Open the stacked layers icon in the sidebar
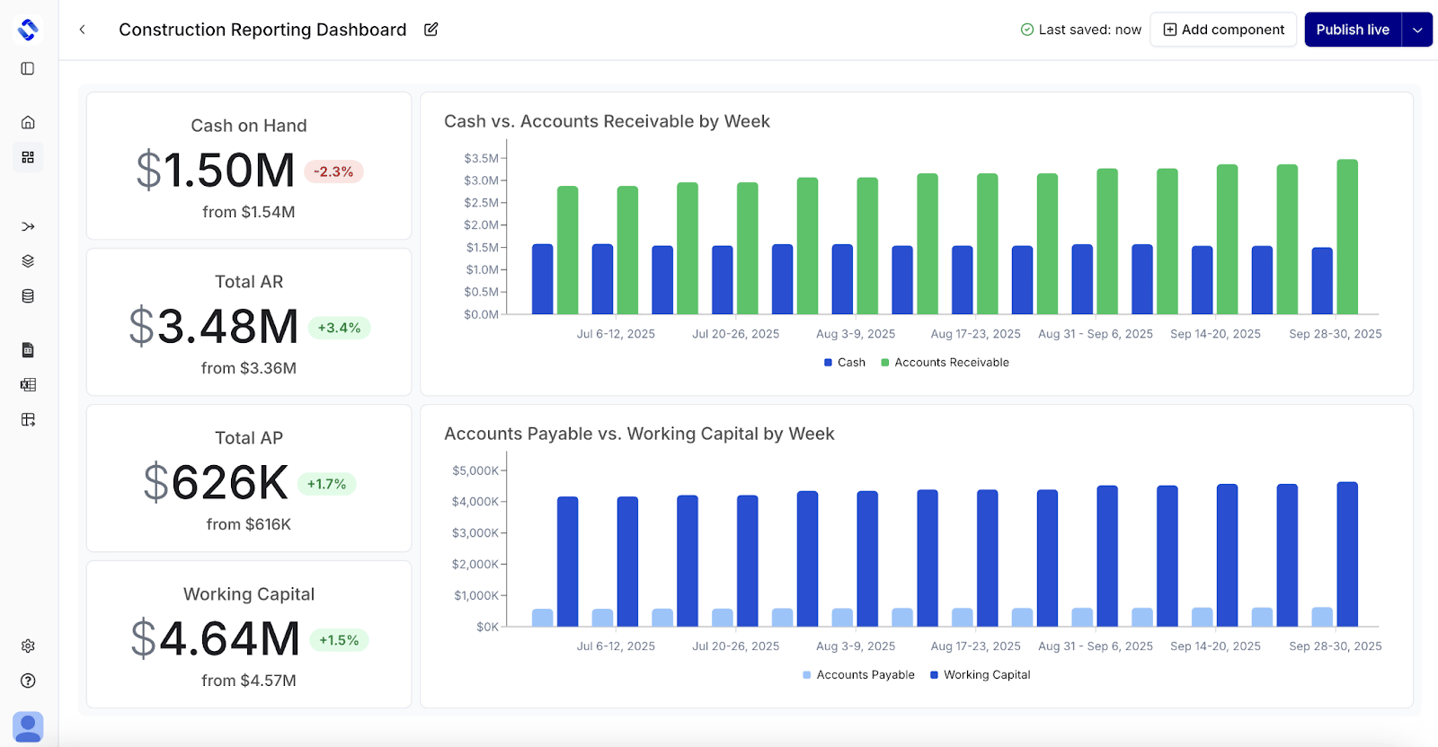 (28, 261)
